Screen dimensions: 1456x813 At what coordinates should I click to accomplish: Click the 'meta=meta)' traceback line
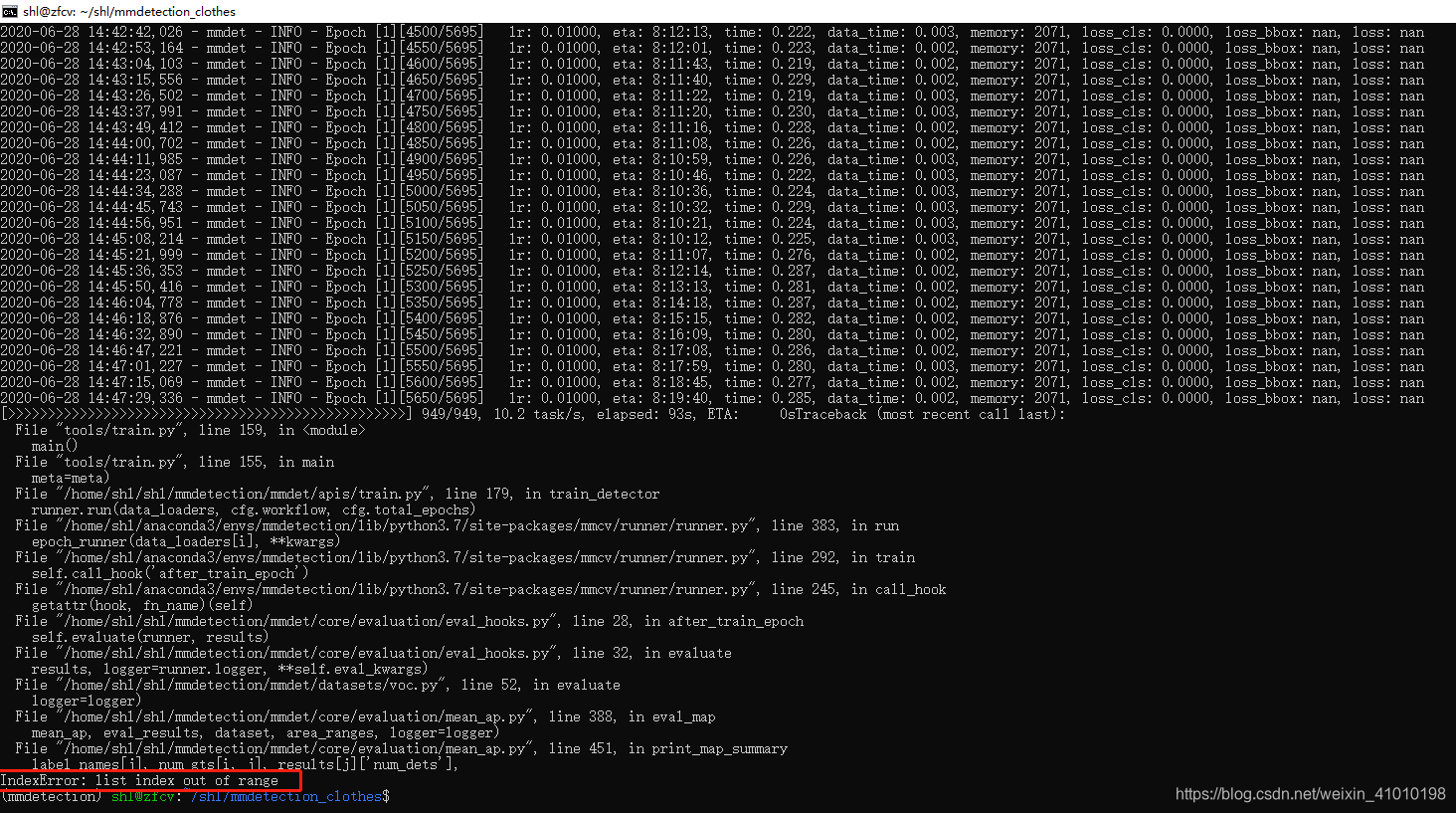pyautogui.click(x=71, y=478)
